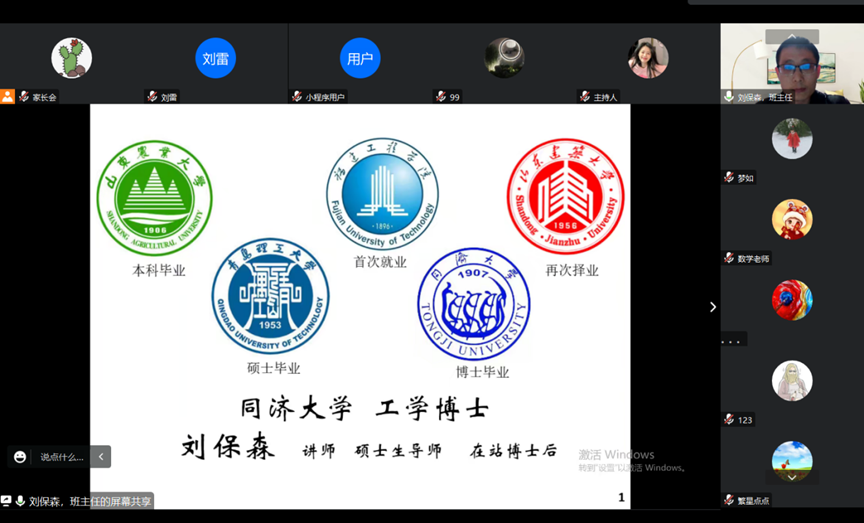Click the red swirl avatar above '...'
This screenshot has height=523, width=864.
click(792, 300)
